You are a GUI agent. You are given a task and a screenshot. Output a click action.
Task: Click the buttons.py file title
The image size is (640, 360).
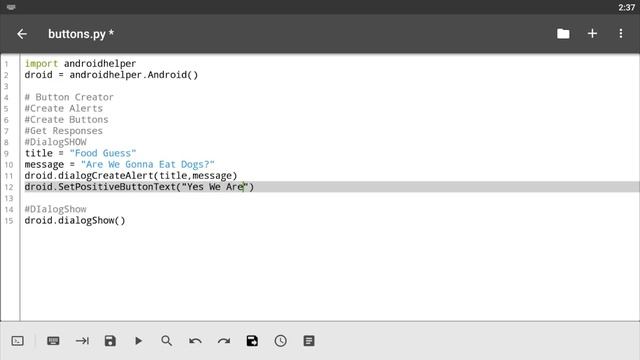click(81, 34)
